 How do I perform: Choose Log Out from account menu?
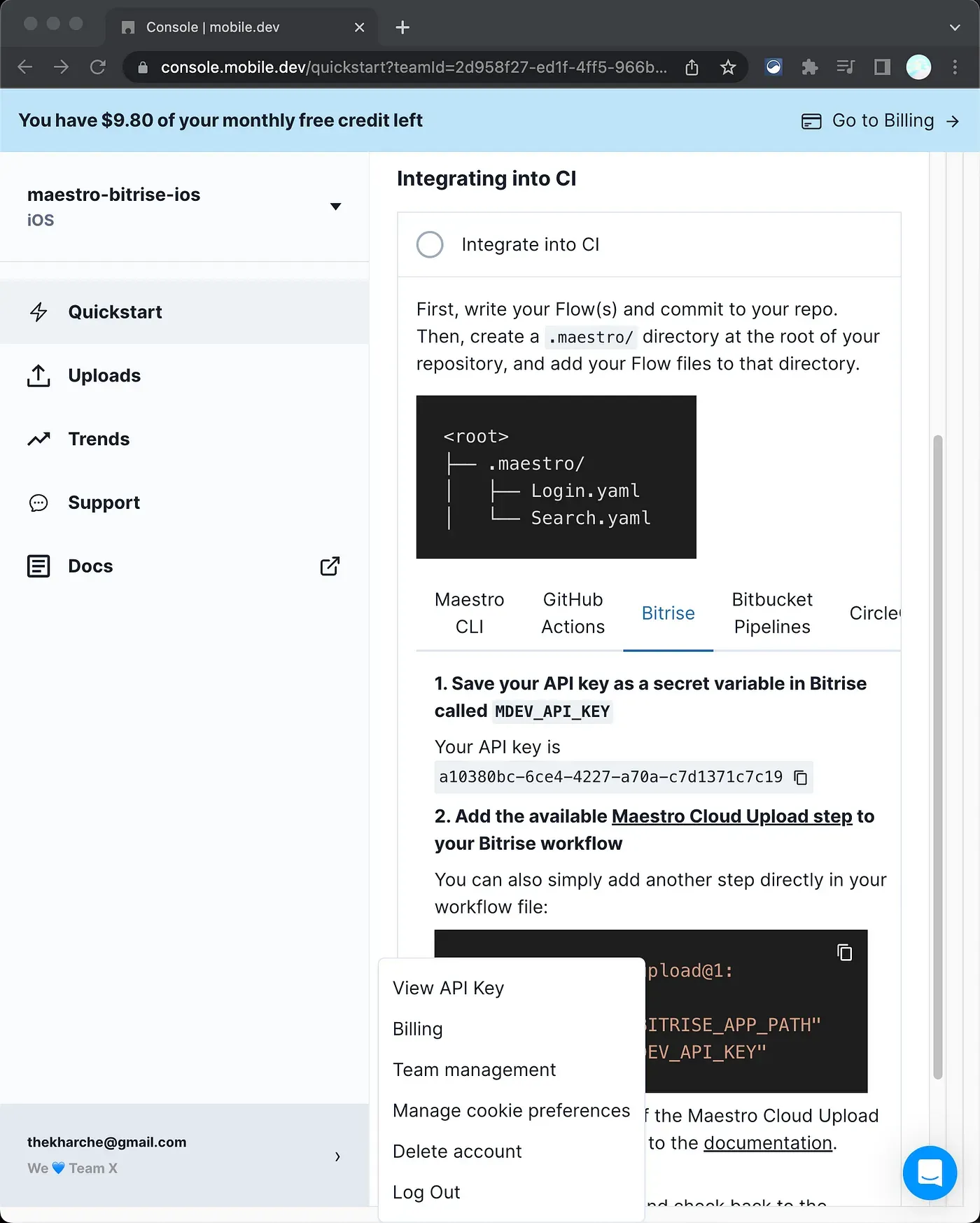[426, 1192]
